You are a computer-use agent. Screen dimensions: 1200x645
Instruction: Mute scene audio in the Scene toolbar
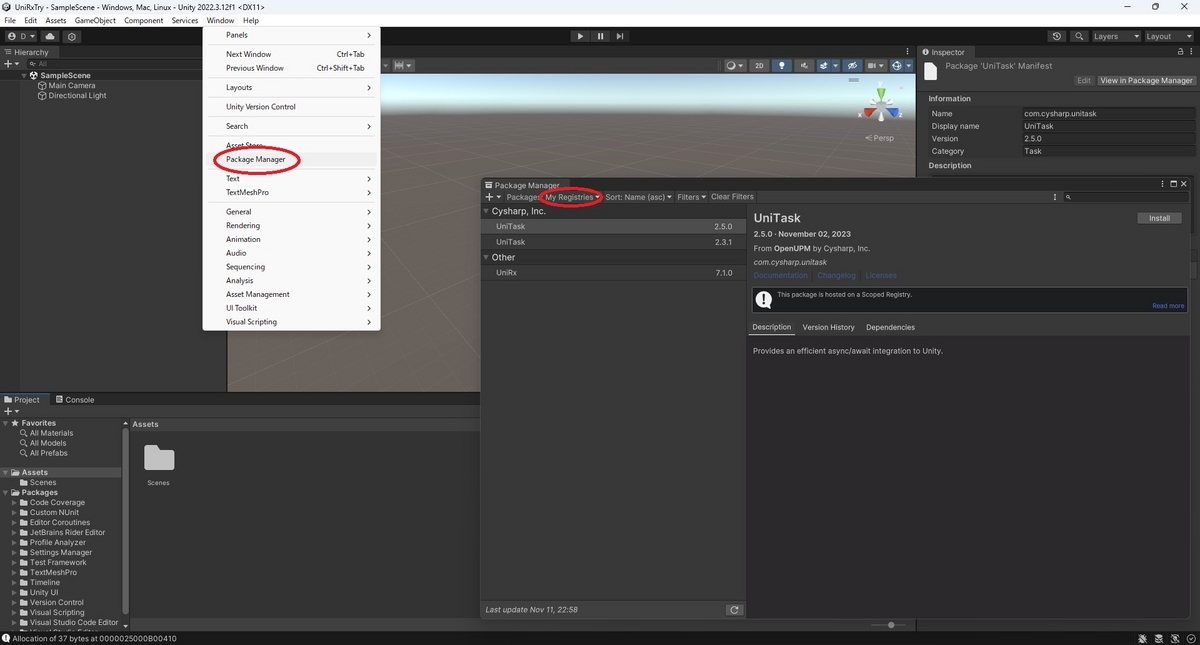pyautogui.click(x=804, y=65)
